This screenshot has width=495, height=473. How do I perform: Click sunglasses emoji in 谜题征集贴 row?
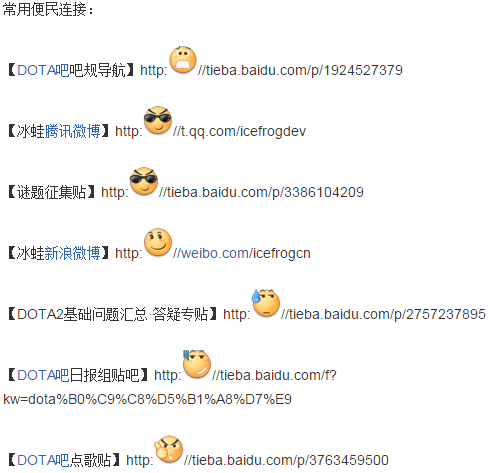tap(144, 181)
